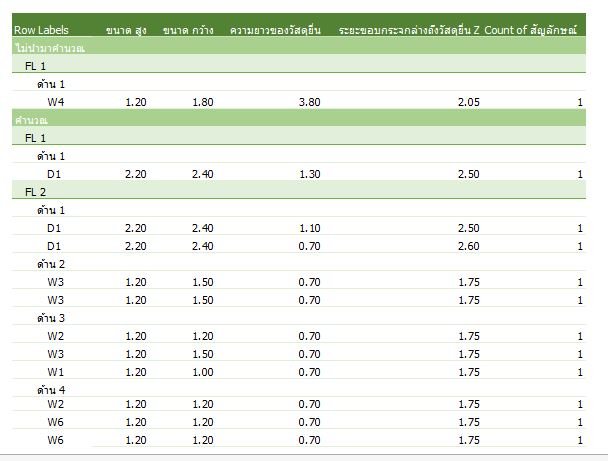The height and width of the screenshot is (461, 608).
Task: Click the W1 row label
Action: click(x=56, y=372)
